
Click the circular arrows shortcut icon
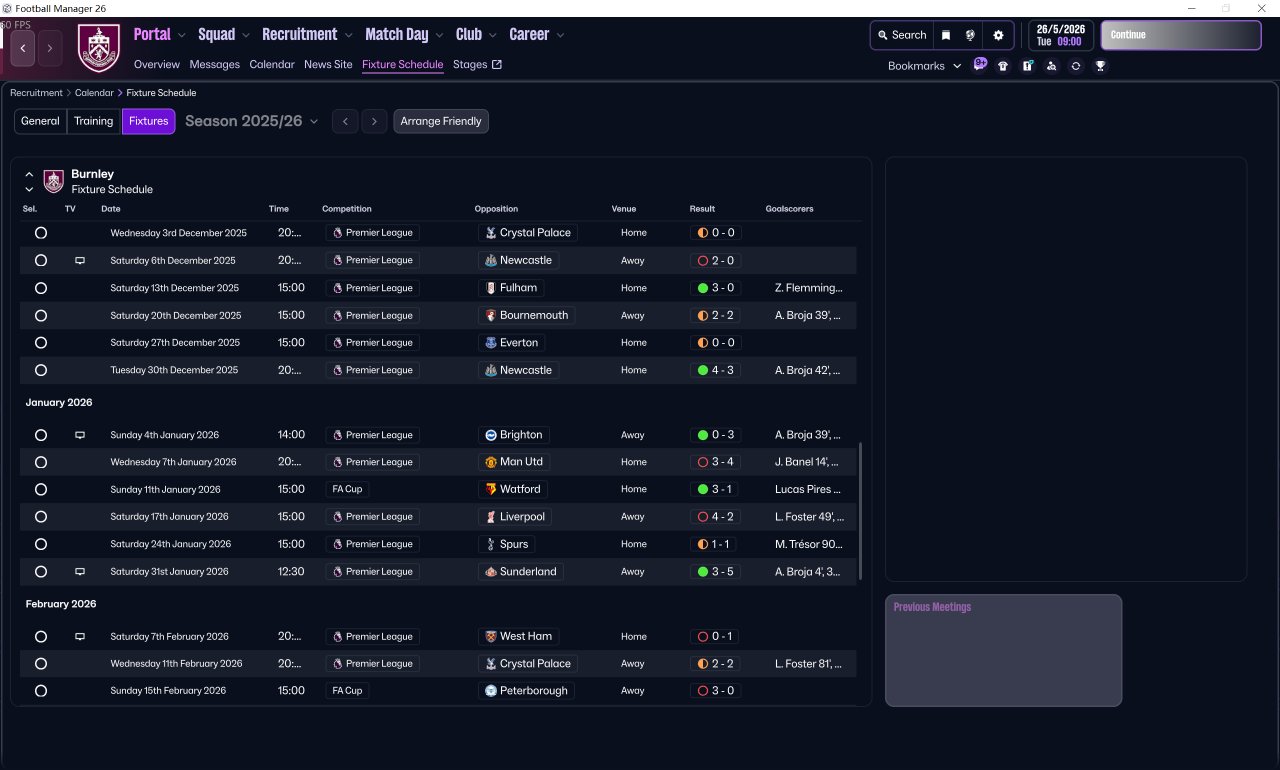click(1076, 66)
